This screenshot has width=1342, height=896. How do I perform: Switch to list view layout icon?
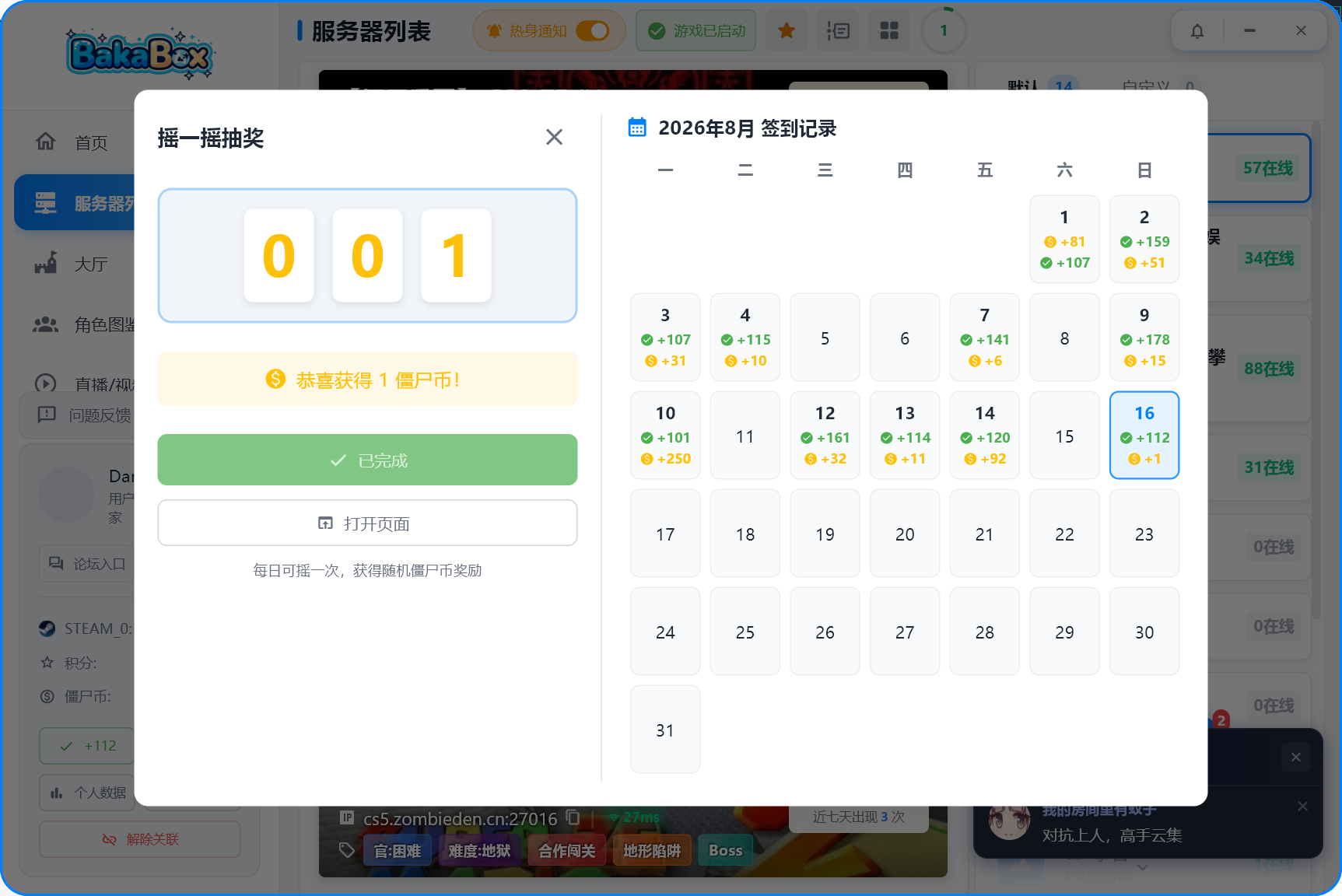click(x=838, y=31)
